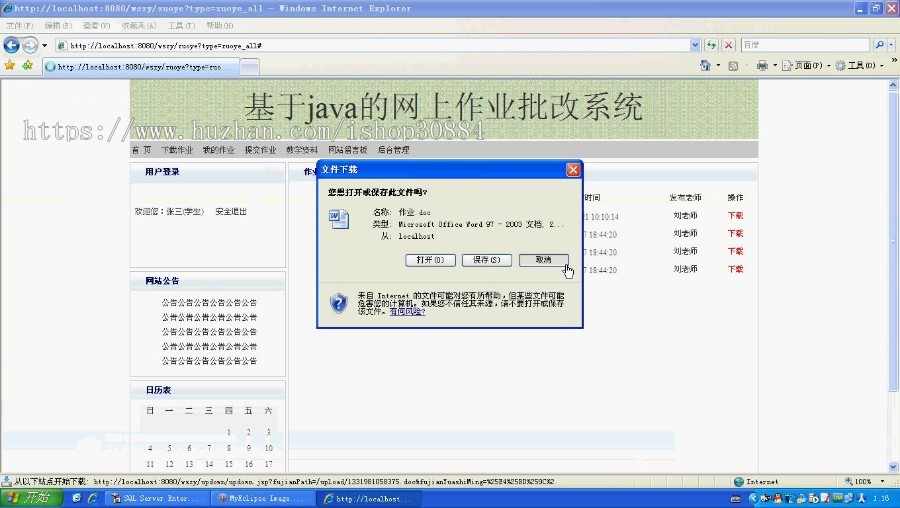Screen dimensions: 900x508
Task: Click 取消 button in download dialog
Action: pyautogui.click(x=544, y=260)
